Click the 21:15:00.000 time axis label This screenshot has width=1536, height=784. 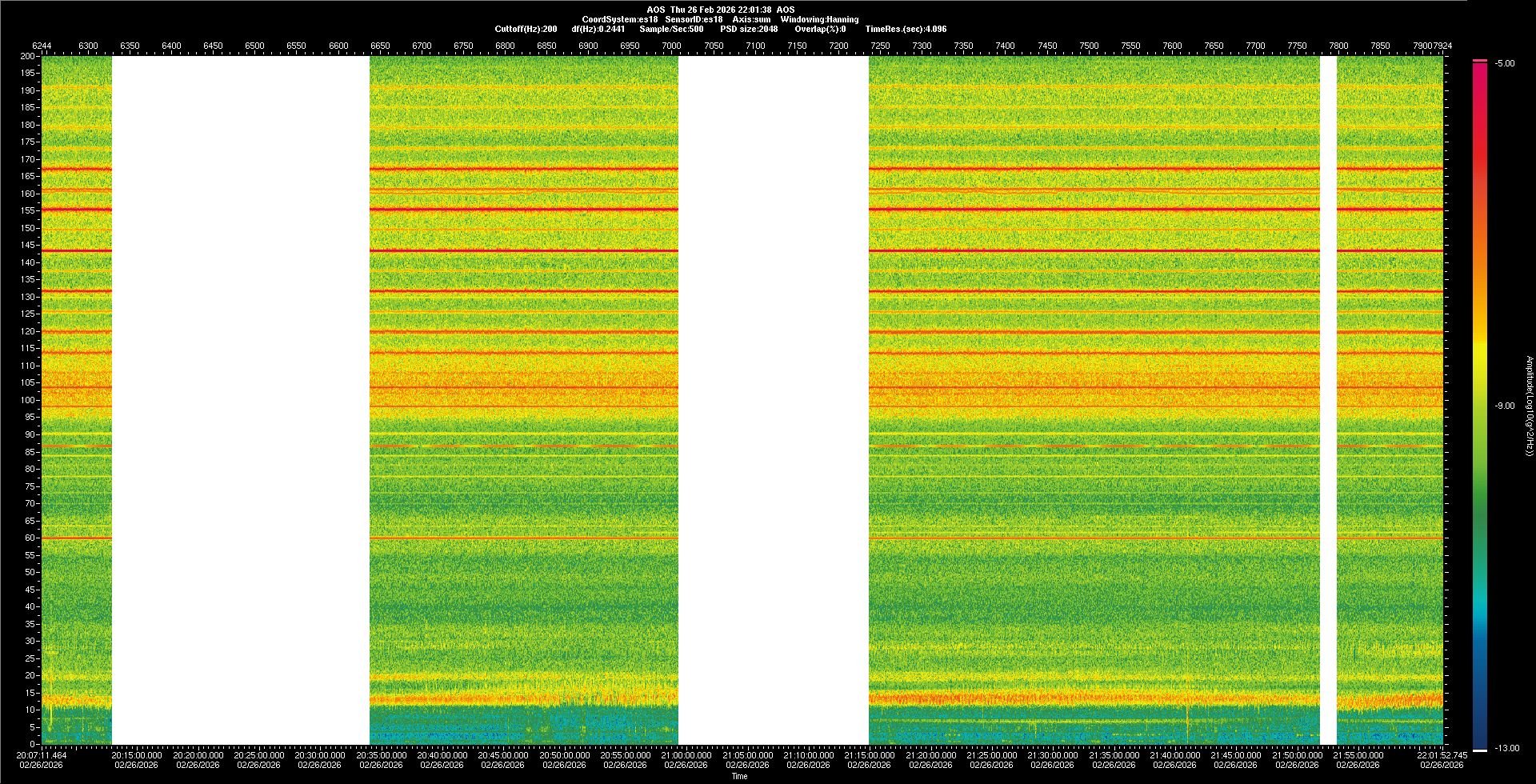pyautogui.click(x=870, y=755)
